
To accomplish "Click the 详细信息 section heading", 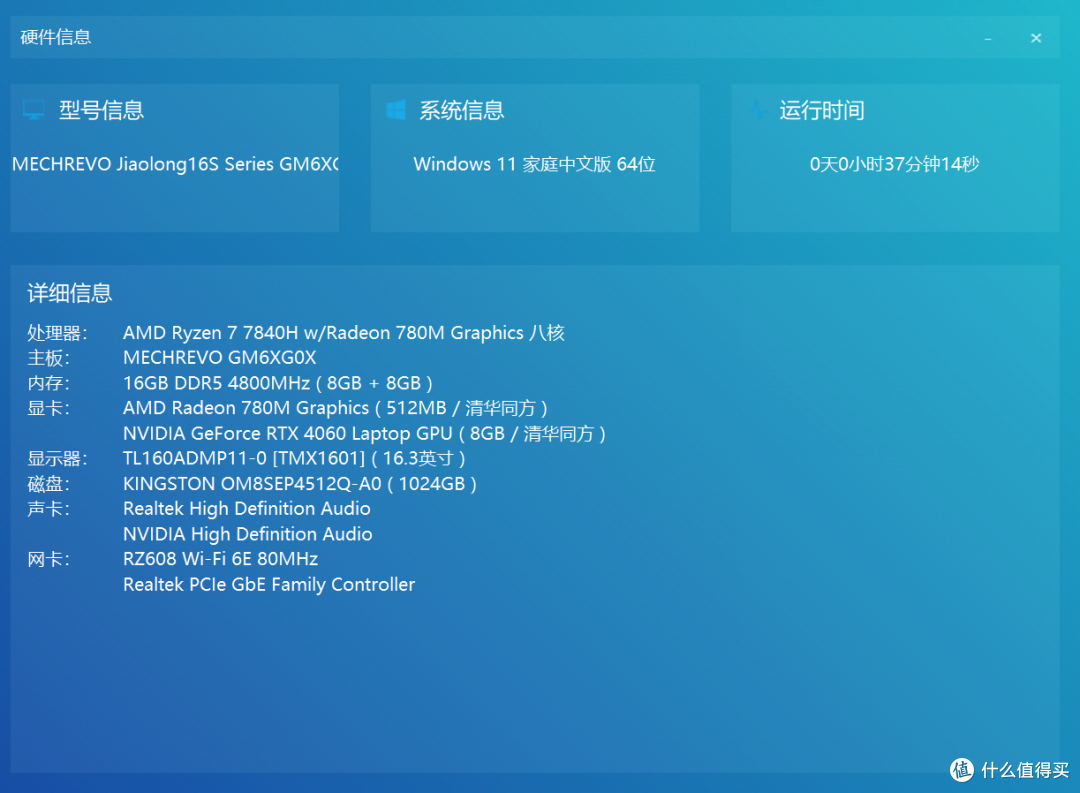I will tap(70, 293).
